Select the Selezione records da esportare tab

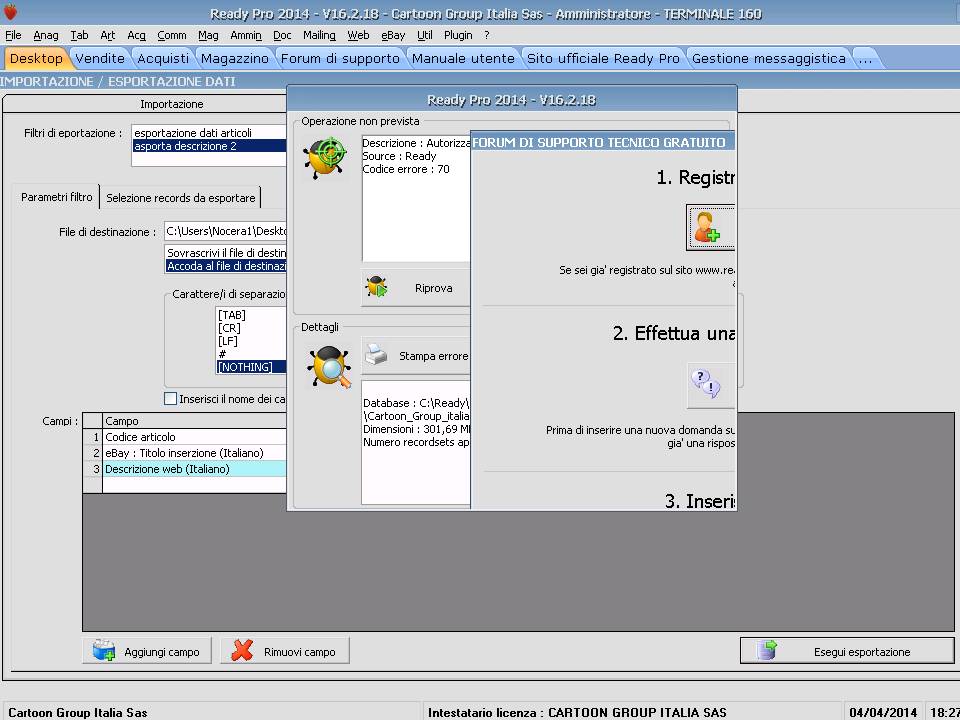[181, 198]
